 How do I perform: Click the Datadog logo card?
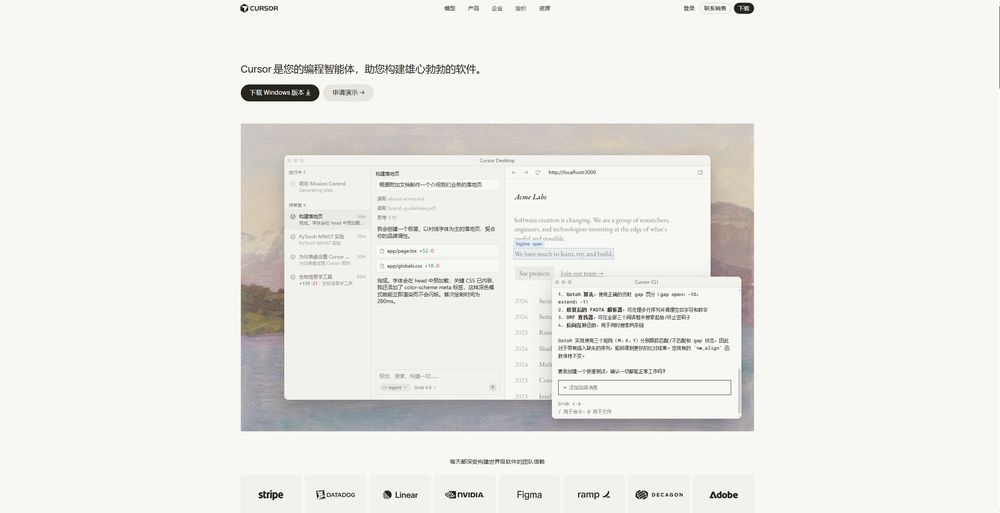click(335, 494)
